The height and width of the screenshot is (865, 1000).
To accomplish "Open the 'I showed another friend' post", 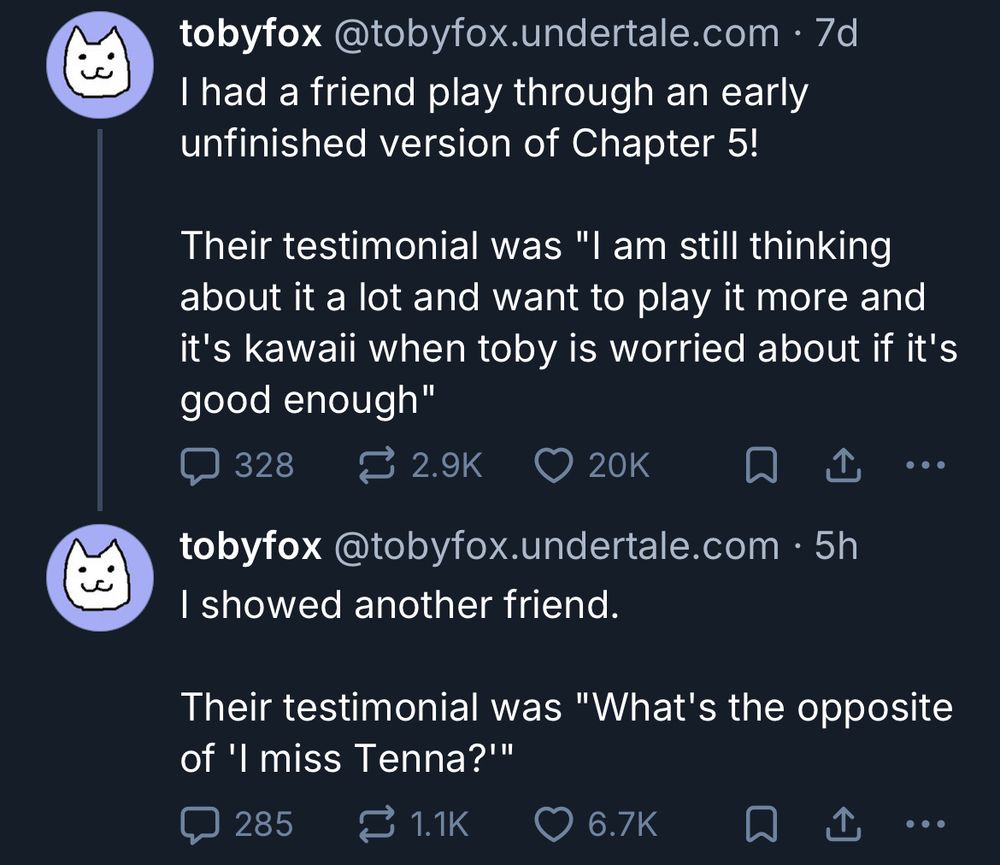I will (400, 606).
